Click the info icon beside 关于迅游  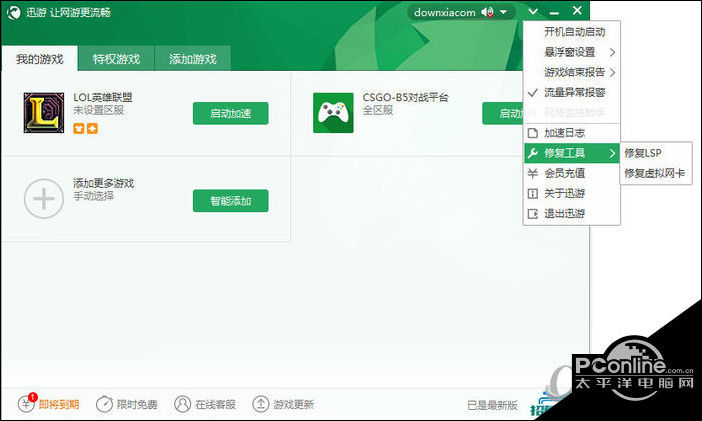(x=533, y=193)
